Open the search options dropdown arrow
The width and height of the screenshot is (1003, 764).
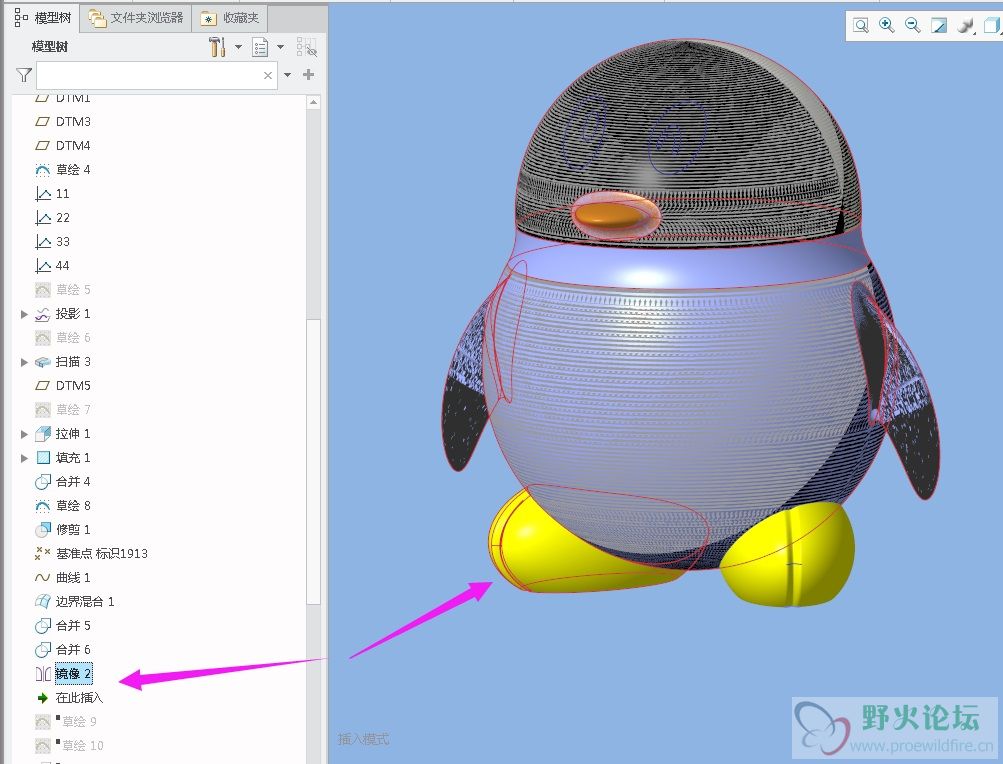click(x=287, y=75)
